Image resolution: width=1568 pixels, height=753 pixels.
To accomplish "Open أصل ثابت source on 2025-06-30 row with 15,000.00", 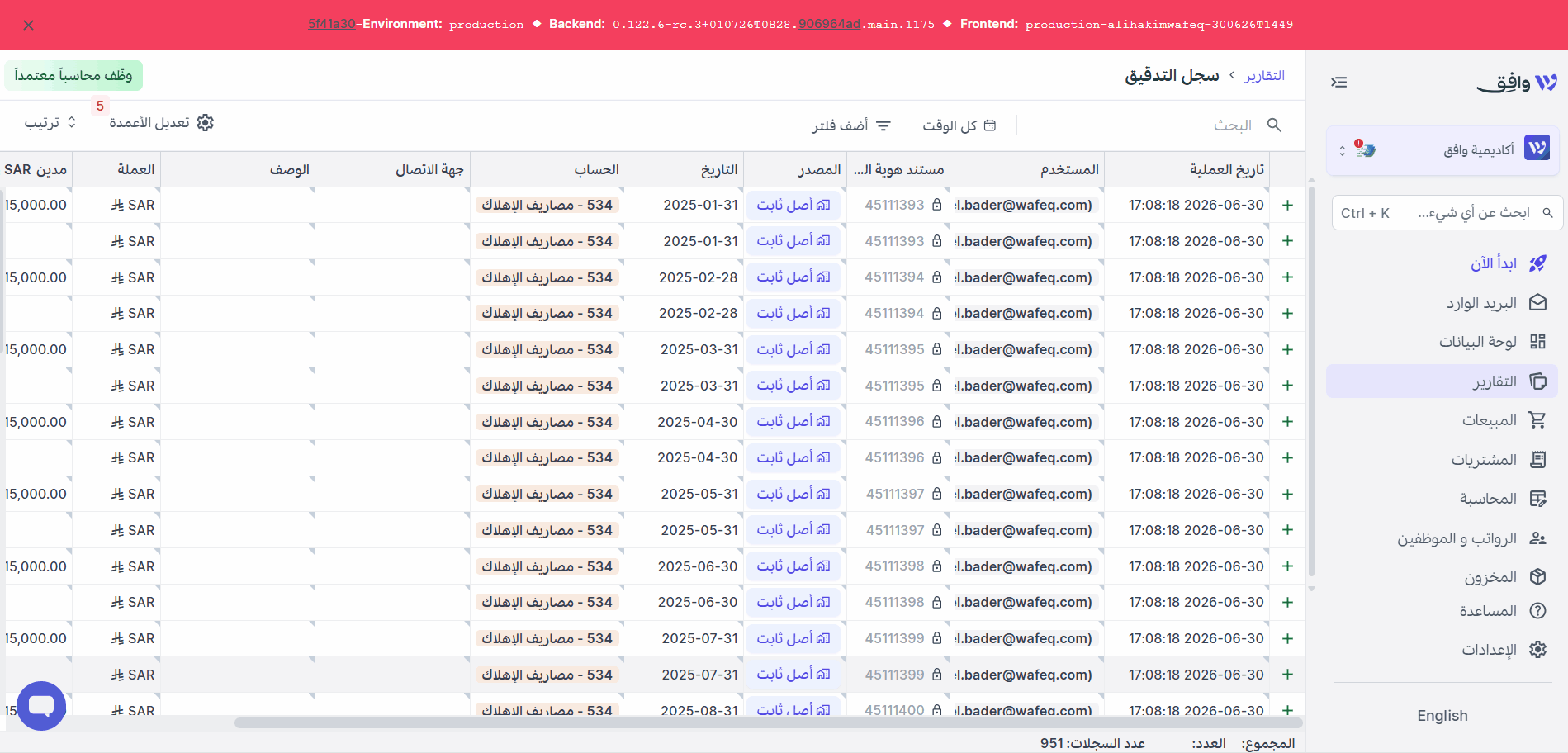I will pos(793,566).
